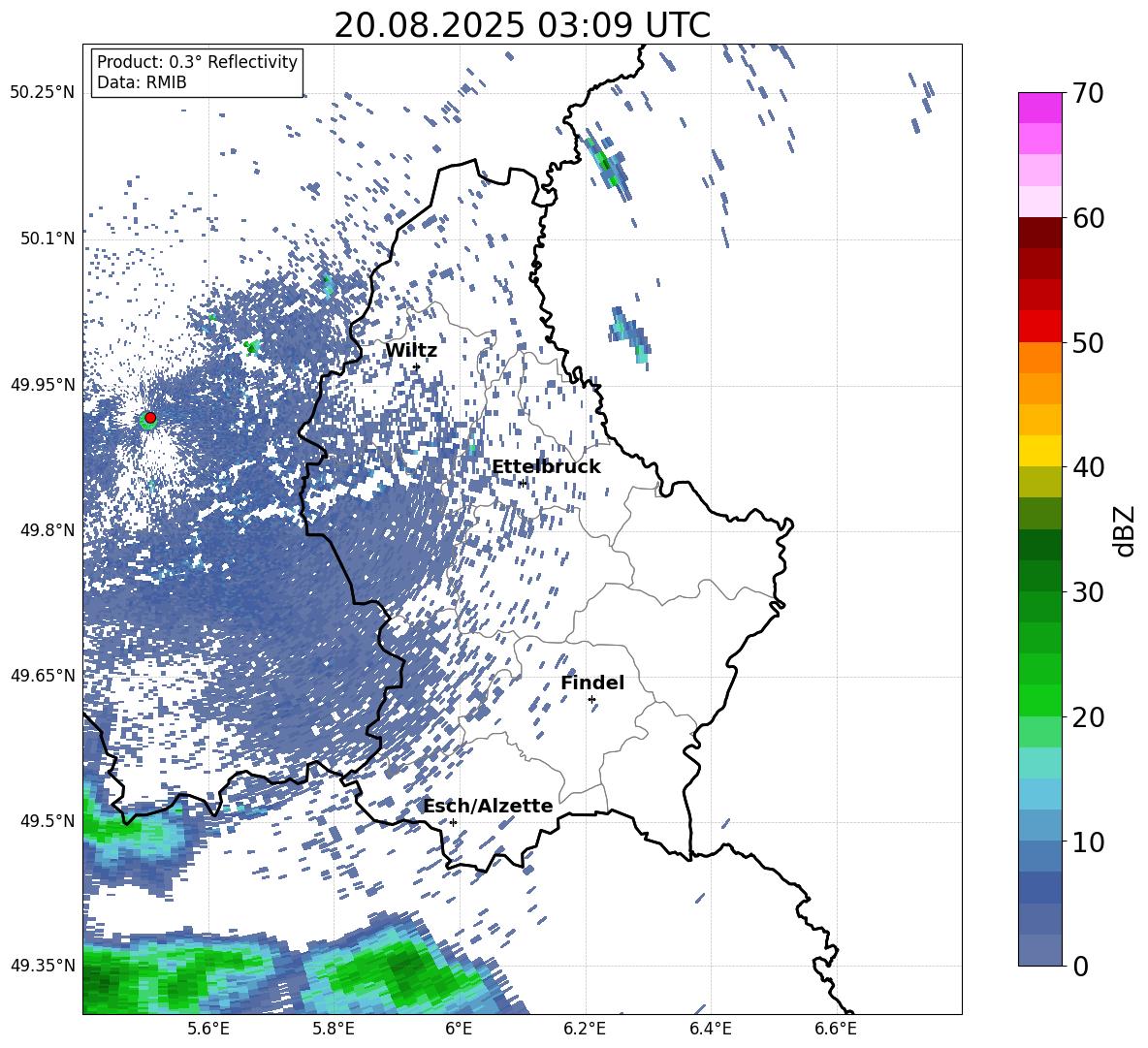Click the colorbar tick label 70
Screen dimensions: 1148x1048
(x=1088, y=94)
